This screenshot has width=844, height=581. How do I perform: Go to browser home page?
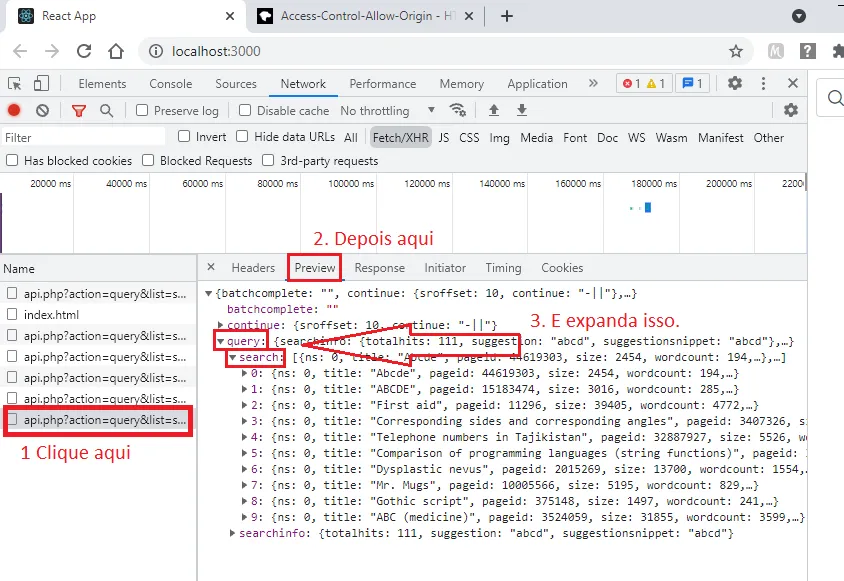116,51
